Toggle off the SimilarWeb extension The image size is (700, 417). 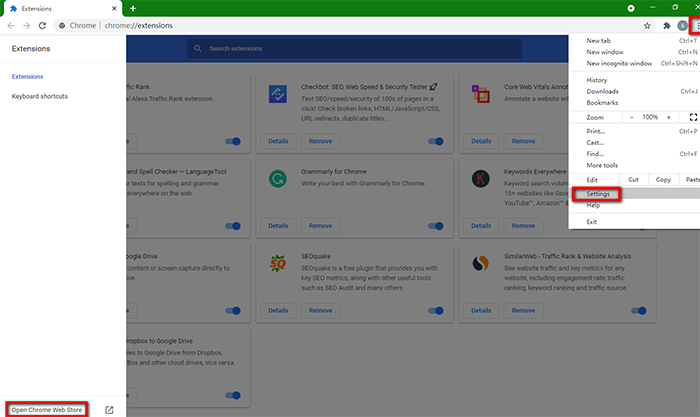pyautogui.click(x=637, y=310)
